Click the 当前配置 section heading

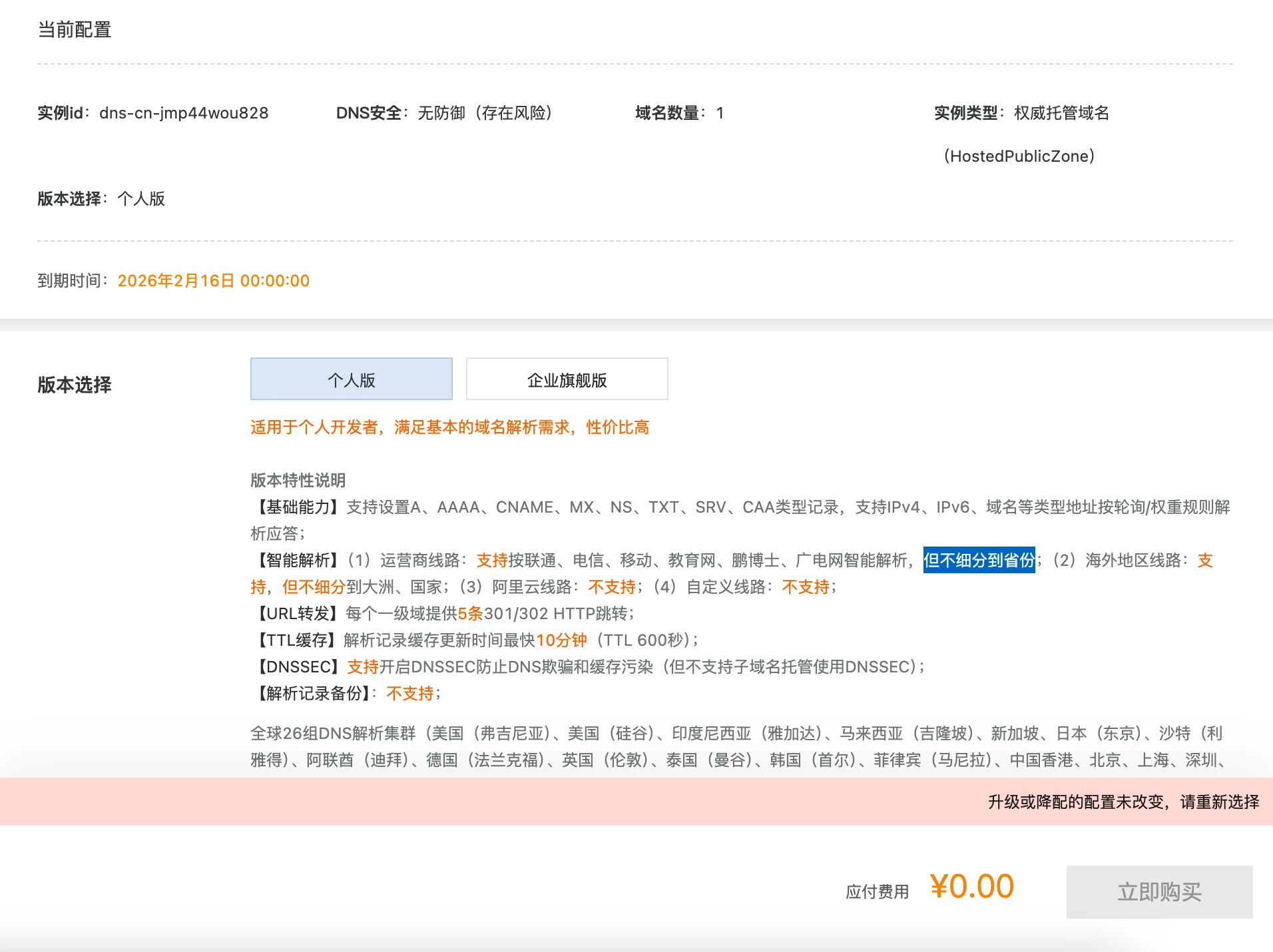(75, 30)
